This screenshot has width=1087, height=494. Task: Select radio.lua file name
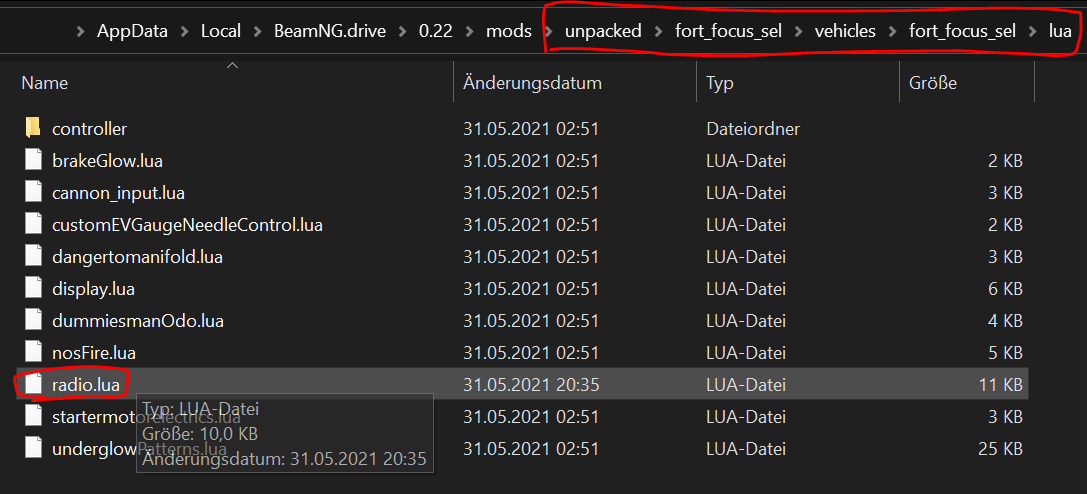tap(85, 385)
